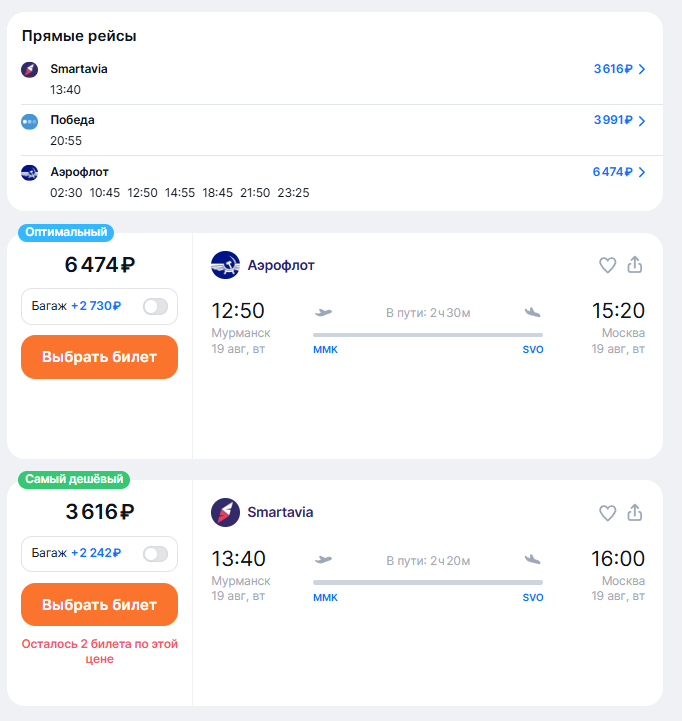Image resolution: width=682 pixels, height=721 pixels.
Task: Enable baggage toggle for +2 730₽
Action: (x=155, y=306)
